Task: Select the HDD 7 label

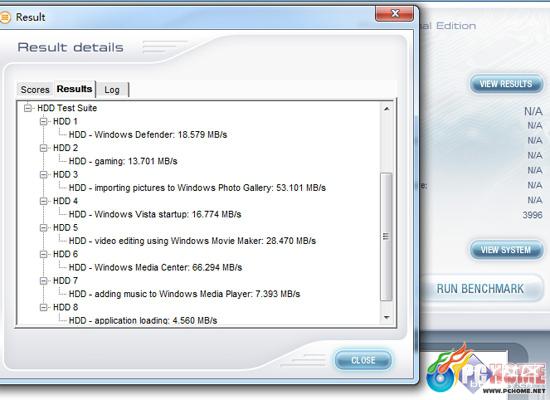Action: click(65, 281)
